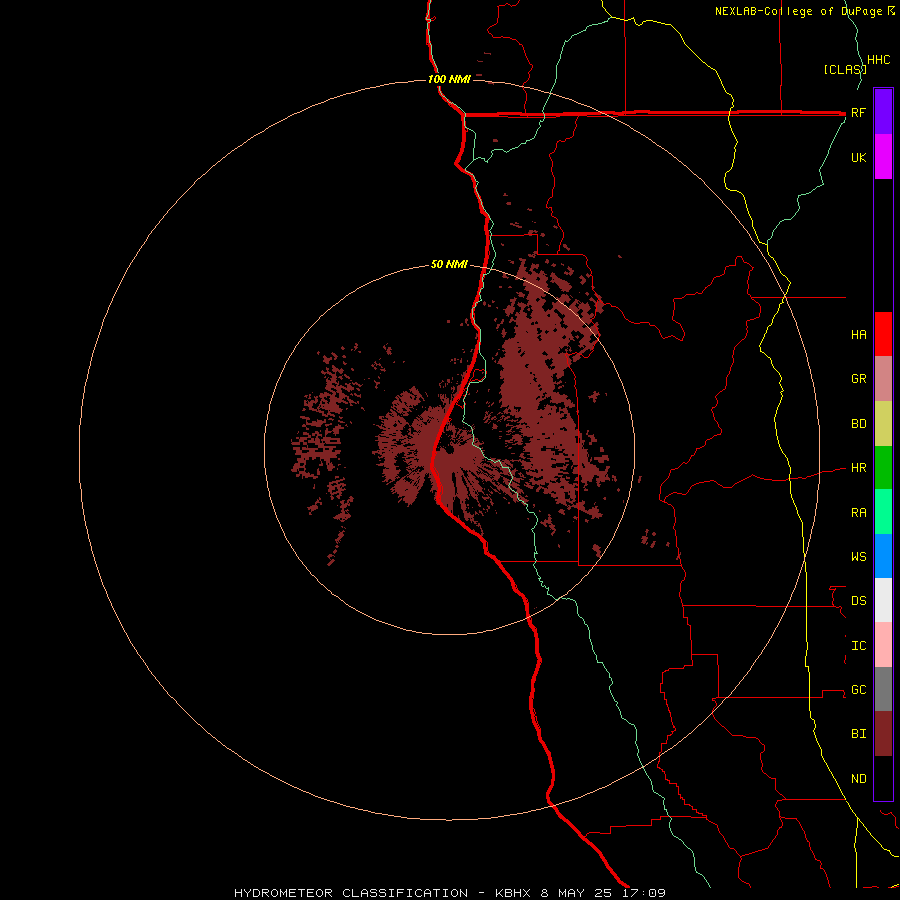Click the KBHX radar site identifier
This screenshot has height=900, width=900.
pos(515,893)
